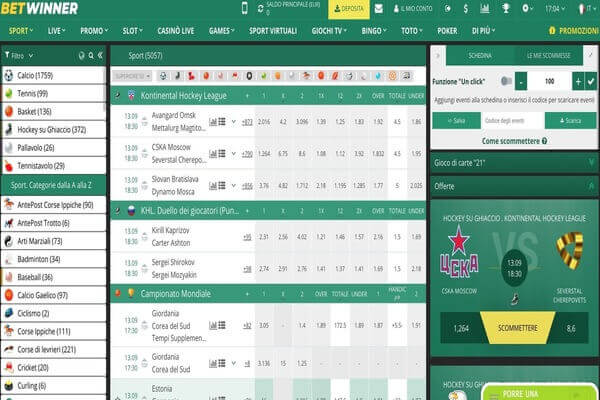Open settings gear icon in header
Viewport: 600px width, 400px height.
527,8
